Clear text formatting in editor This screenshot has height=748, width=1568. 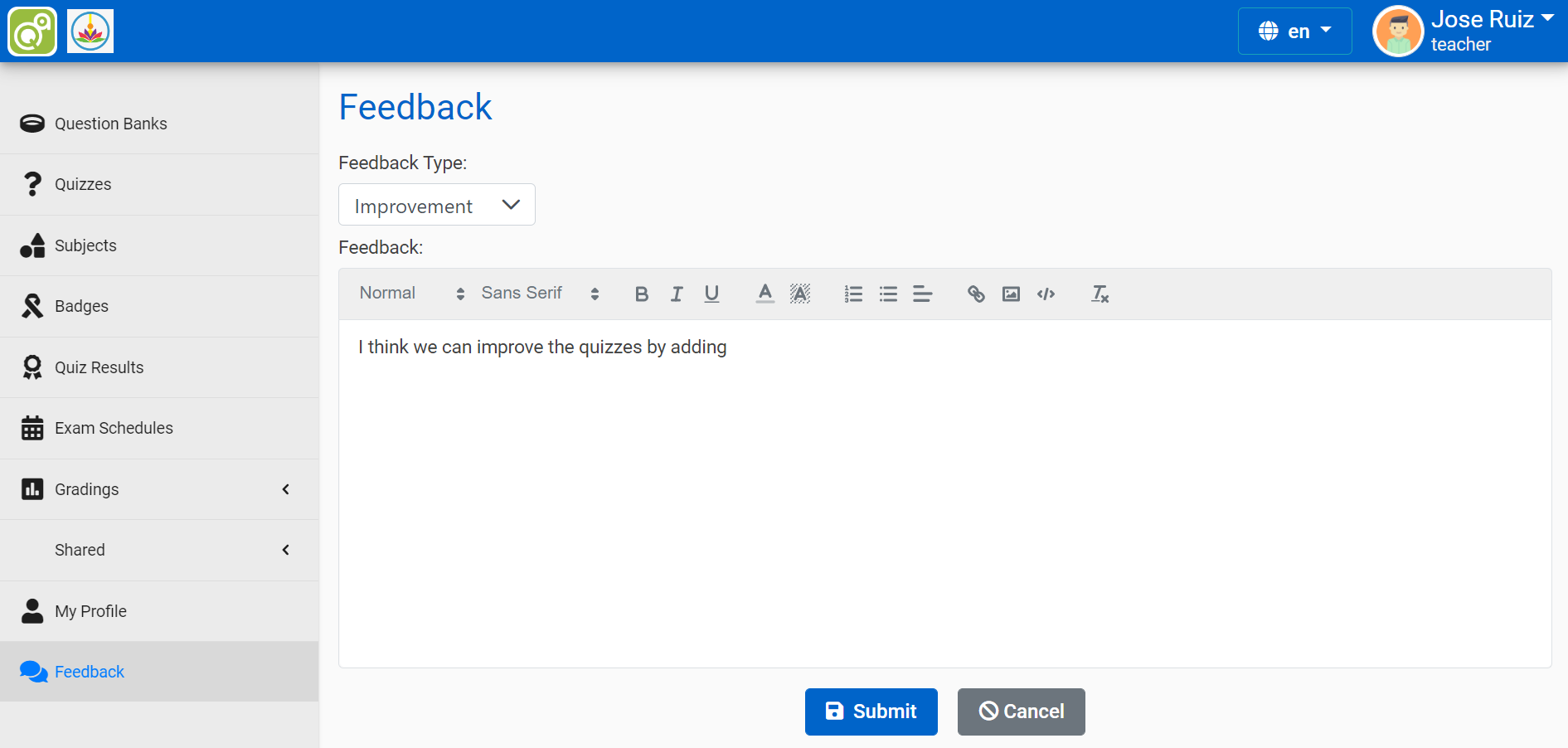click(1100, 294)
